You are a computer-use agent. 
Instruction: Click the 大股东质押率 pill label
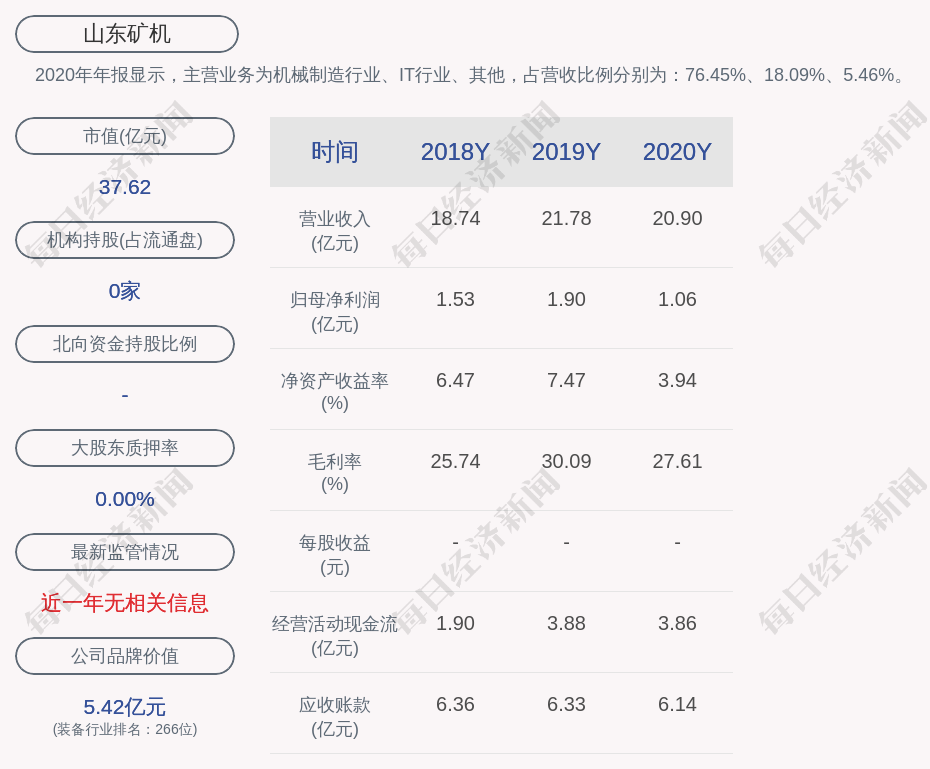pyautogui.click(x=125, y=448)
